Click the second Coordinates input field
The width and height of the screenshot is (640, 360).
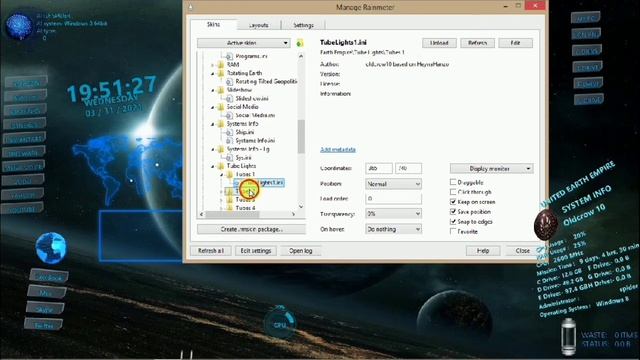click(x=408, y=168)
